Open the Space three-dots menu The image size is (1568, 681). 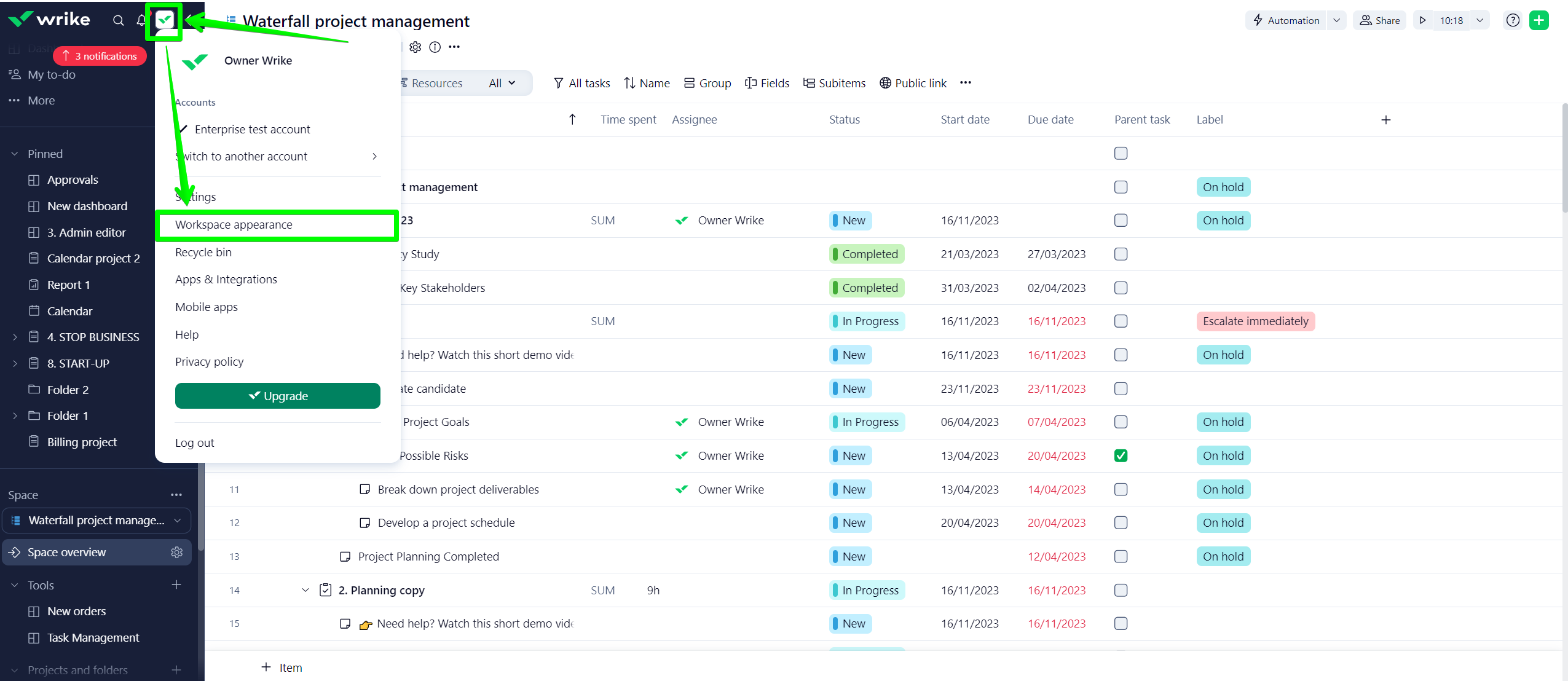[x=176, y=495]
